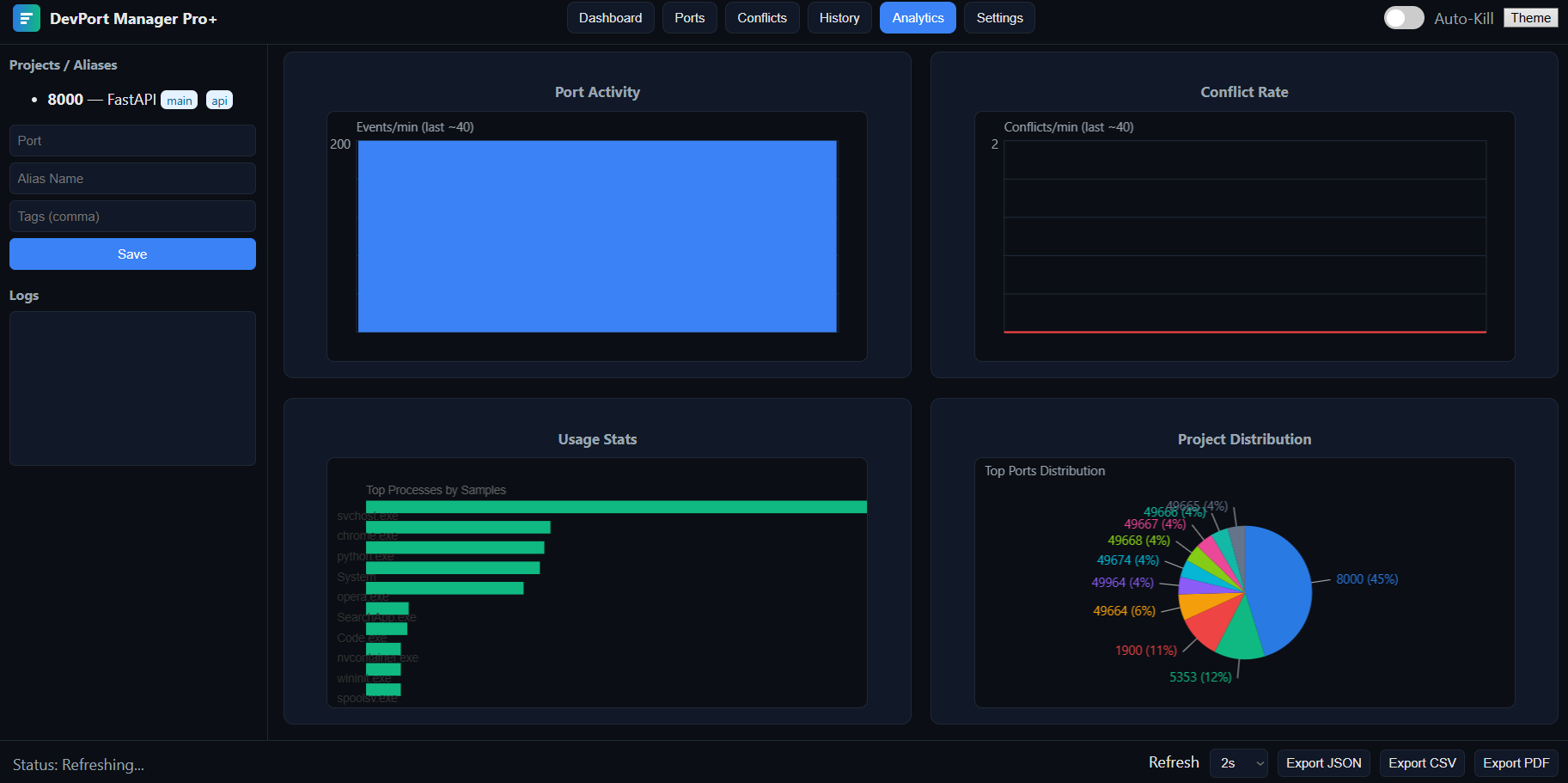Click the Events/min legend label
Screen dimensions: 1568x783
click(415, 127)
